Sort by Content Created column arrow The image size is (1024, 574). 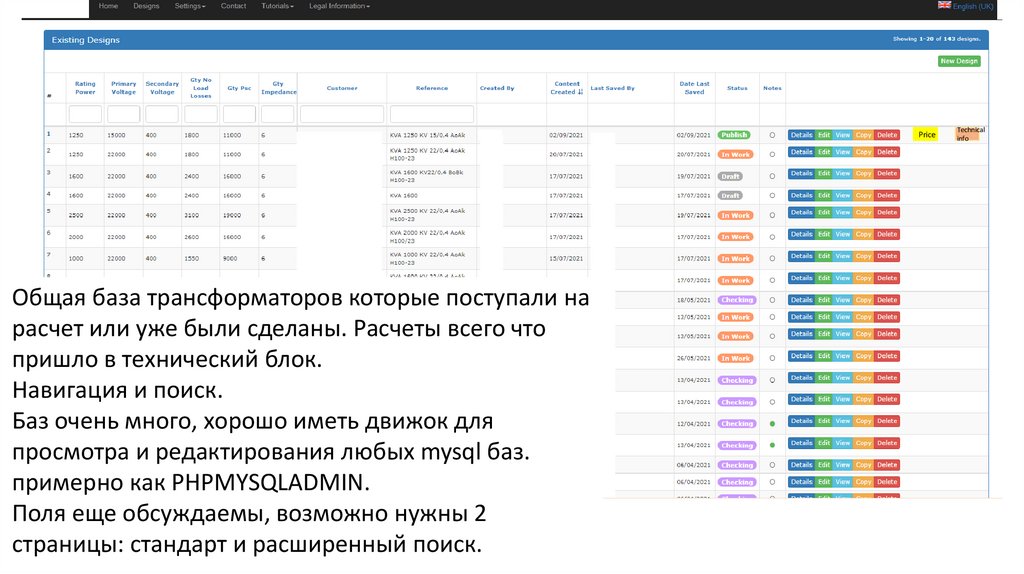[x=580, y=92]
